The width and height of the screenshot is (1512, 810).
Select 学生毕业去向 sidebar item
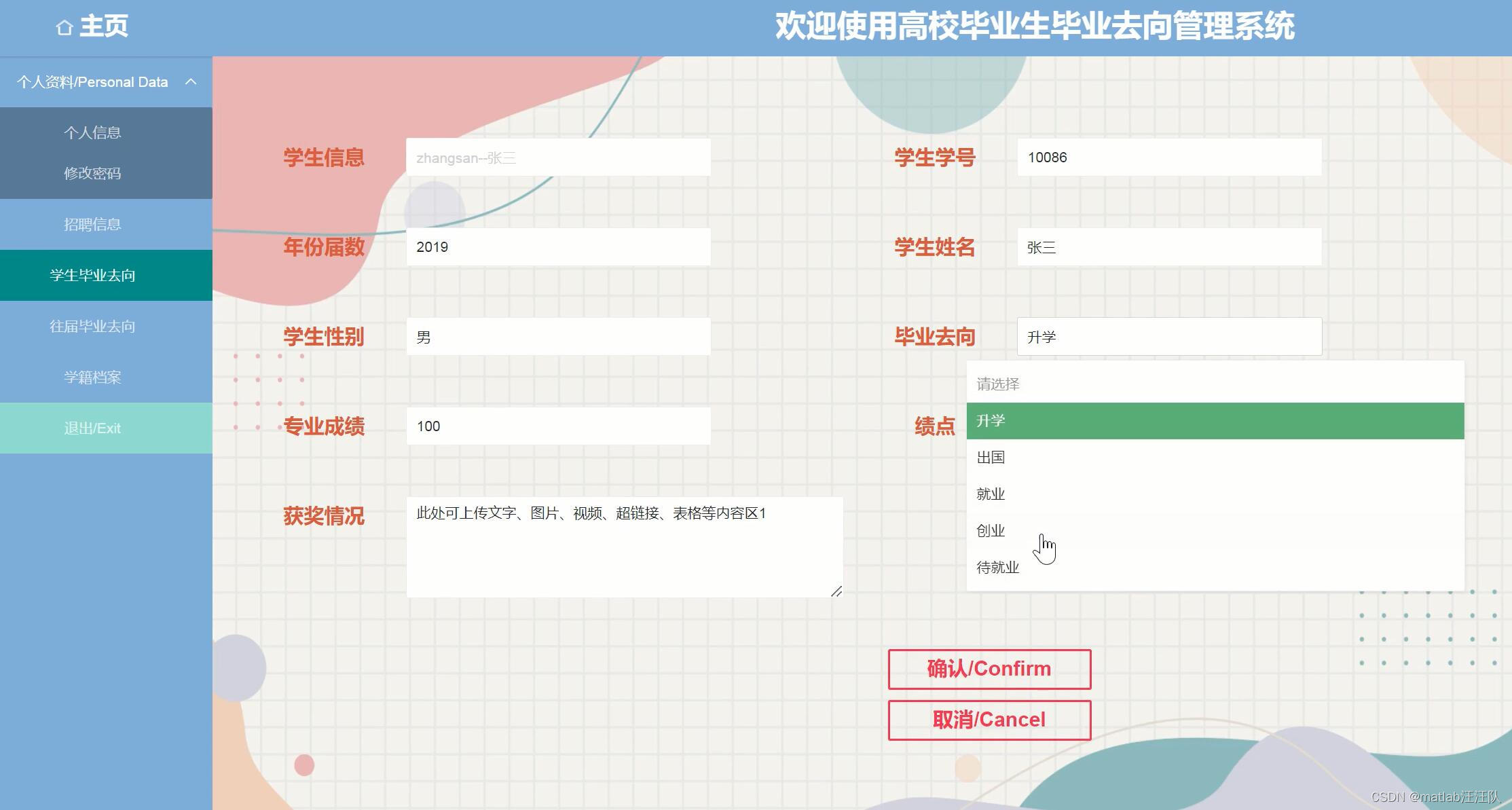coord(92,275)
